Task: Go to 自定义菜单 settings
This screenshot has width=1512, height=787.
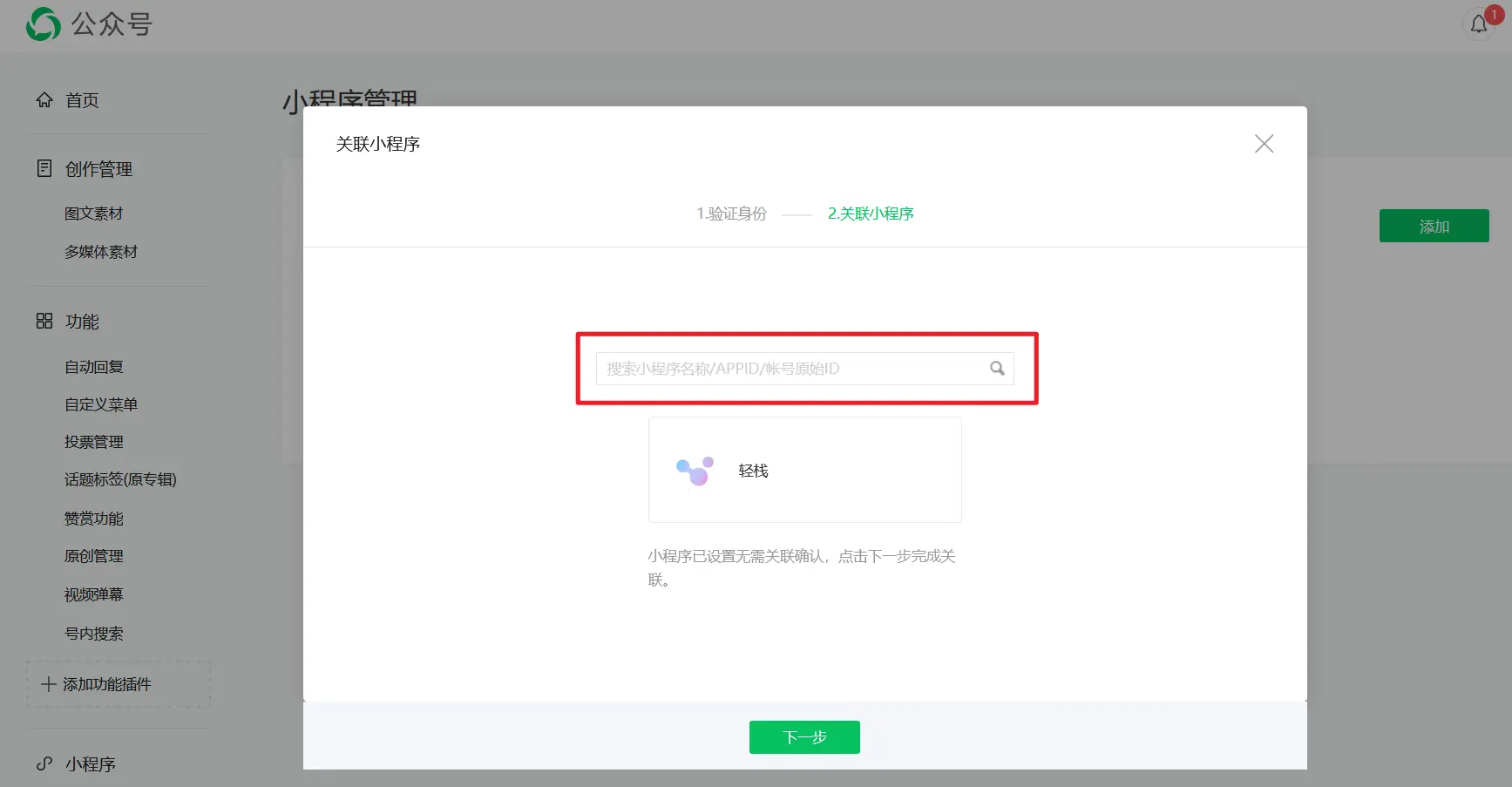Action: 101,404
